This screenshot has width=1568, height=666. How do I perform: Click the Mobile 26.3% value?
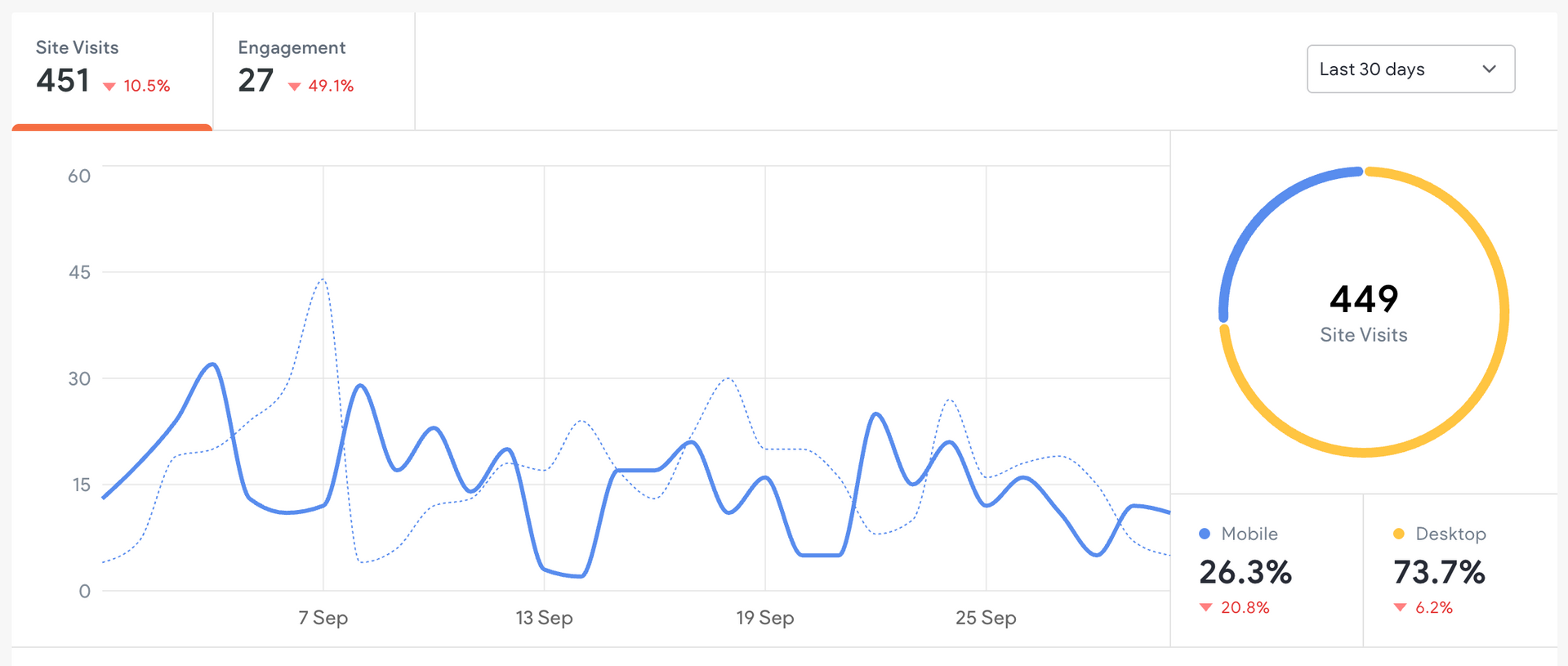pyautogui.click(x=1245, y=572)
